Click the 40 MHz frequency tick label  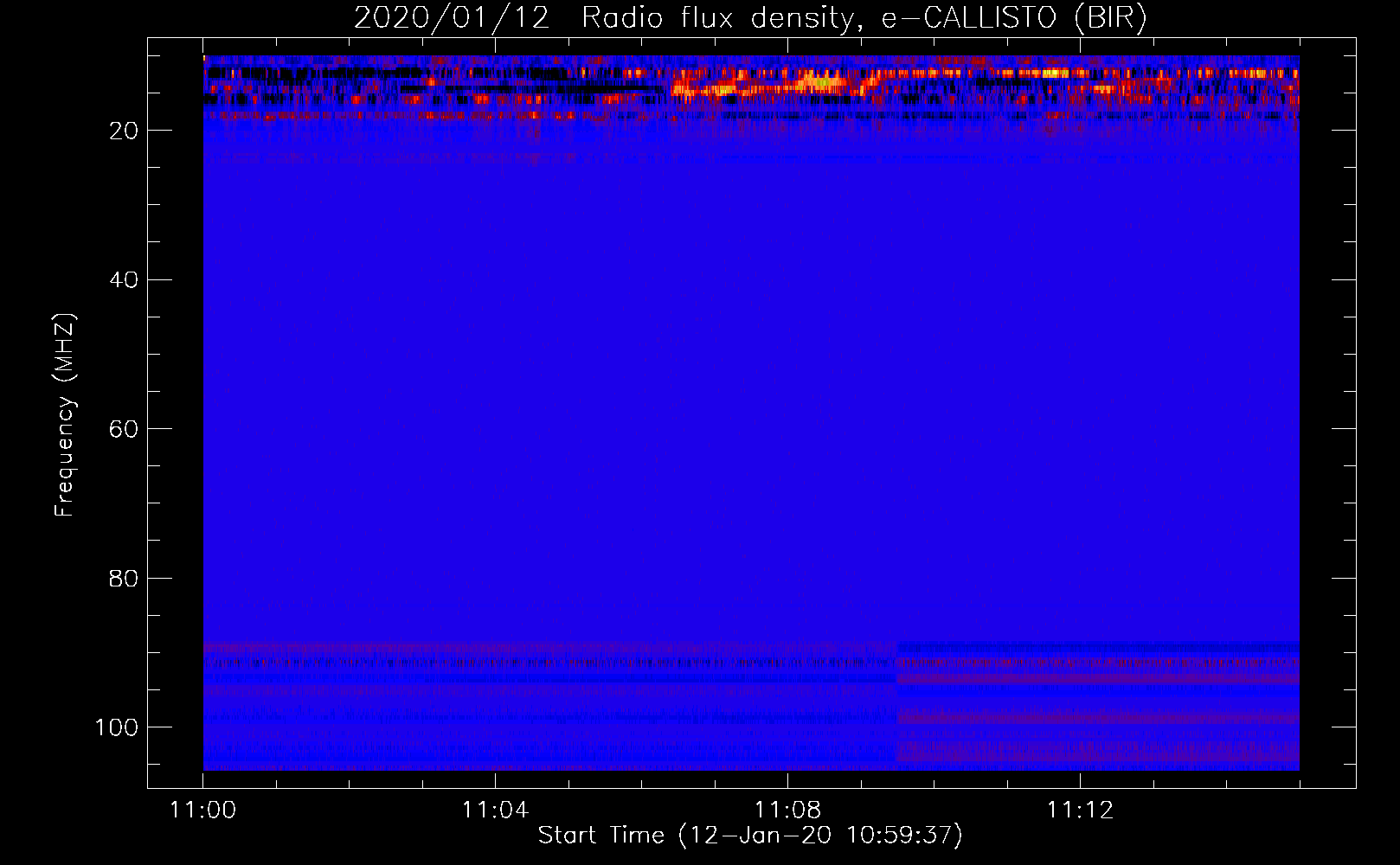(124, 280)
